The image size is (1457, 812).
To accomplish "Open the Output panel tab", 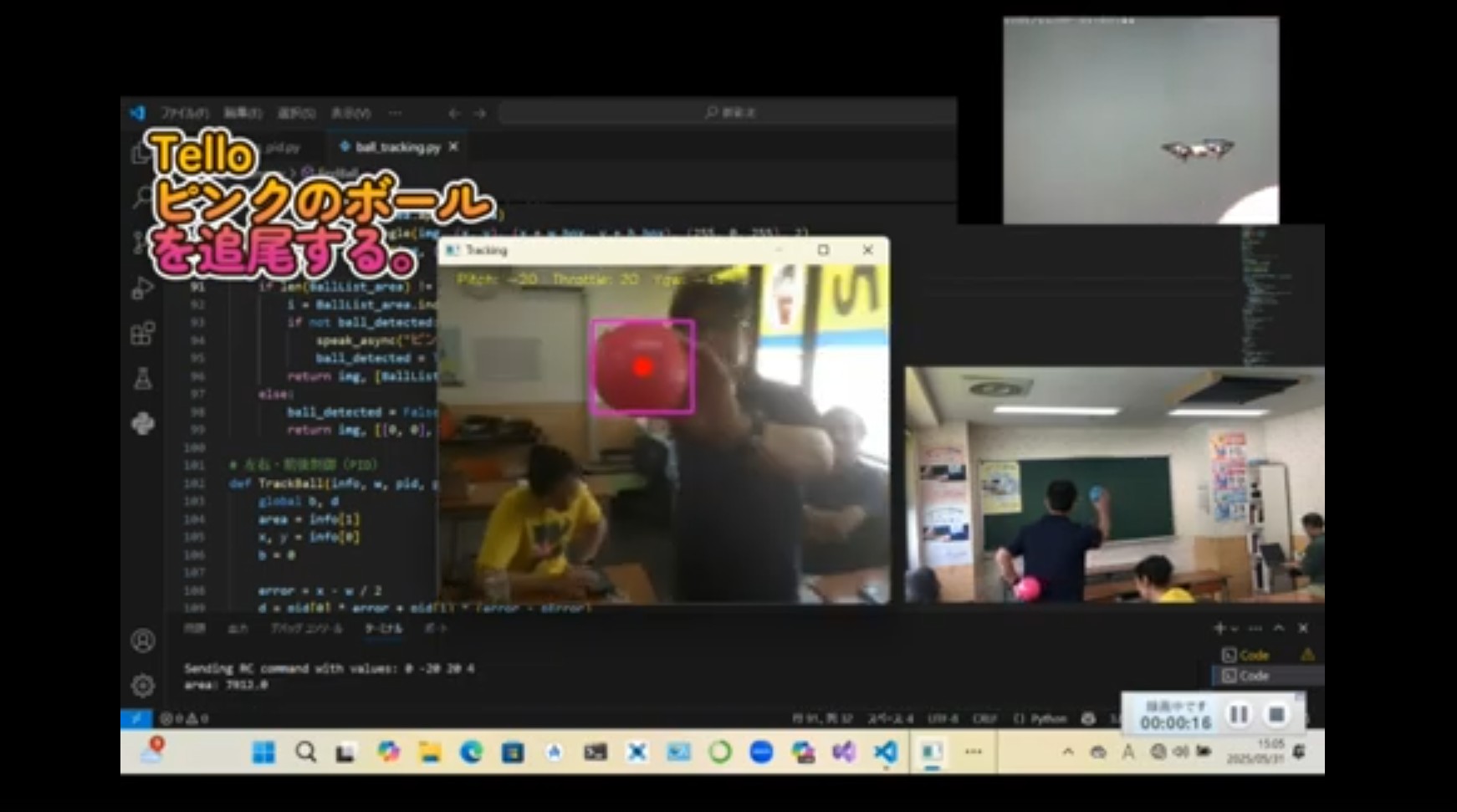I will point(238,628).
